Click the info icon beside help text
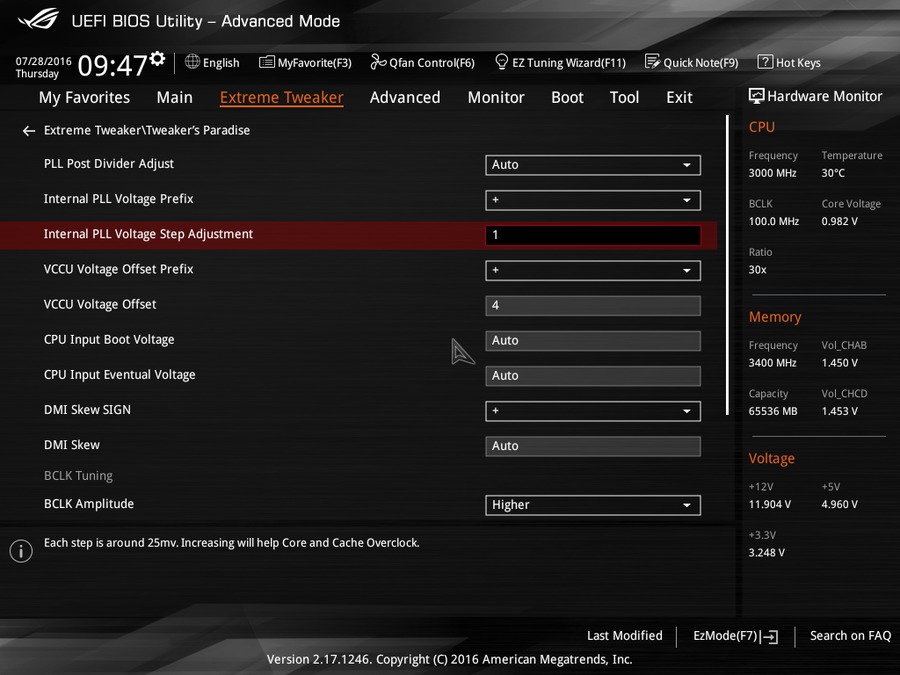Screen dimensions: 900x675 21,551
